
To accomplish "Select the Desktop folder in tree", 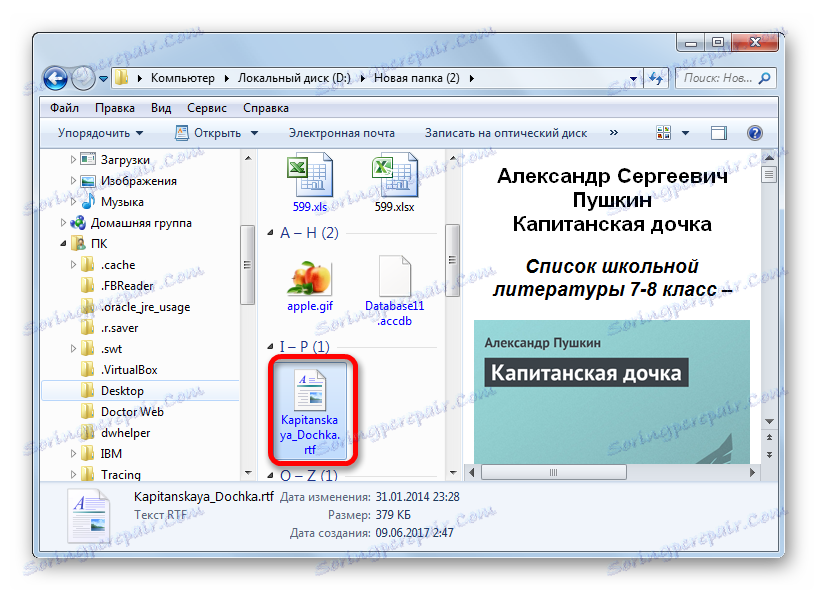I will pyautogui.click(x=122, y=391).
